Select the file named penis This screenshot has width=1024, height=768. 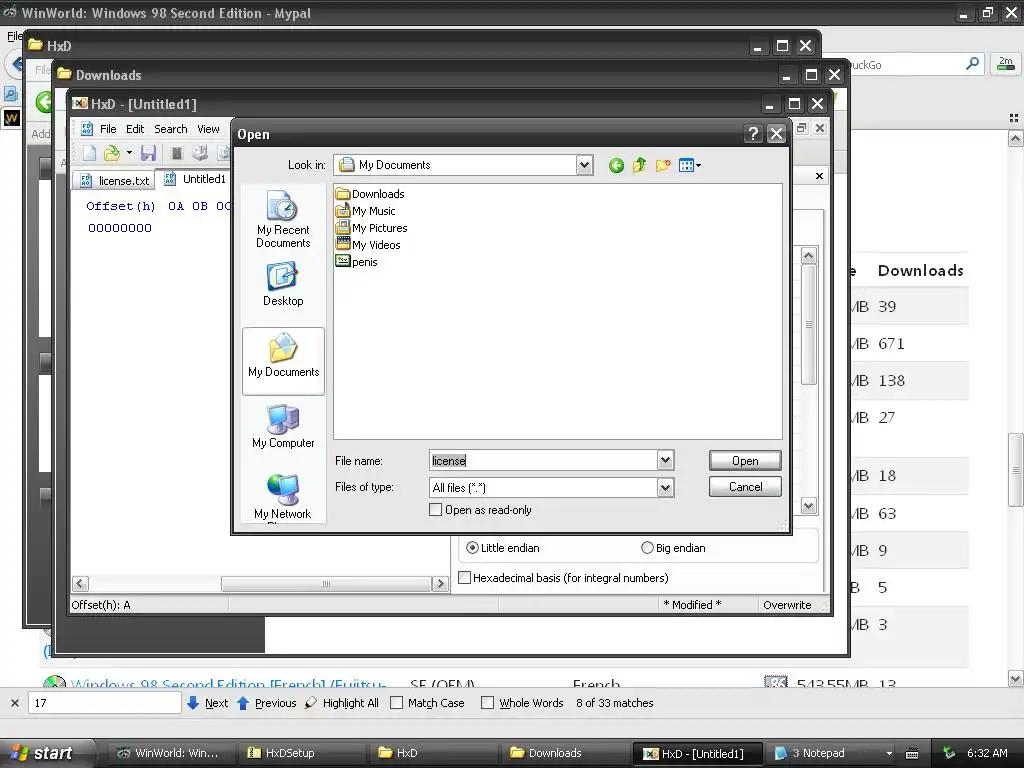[357, 262]
